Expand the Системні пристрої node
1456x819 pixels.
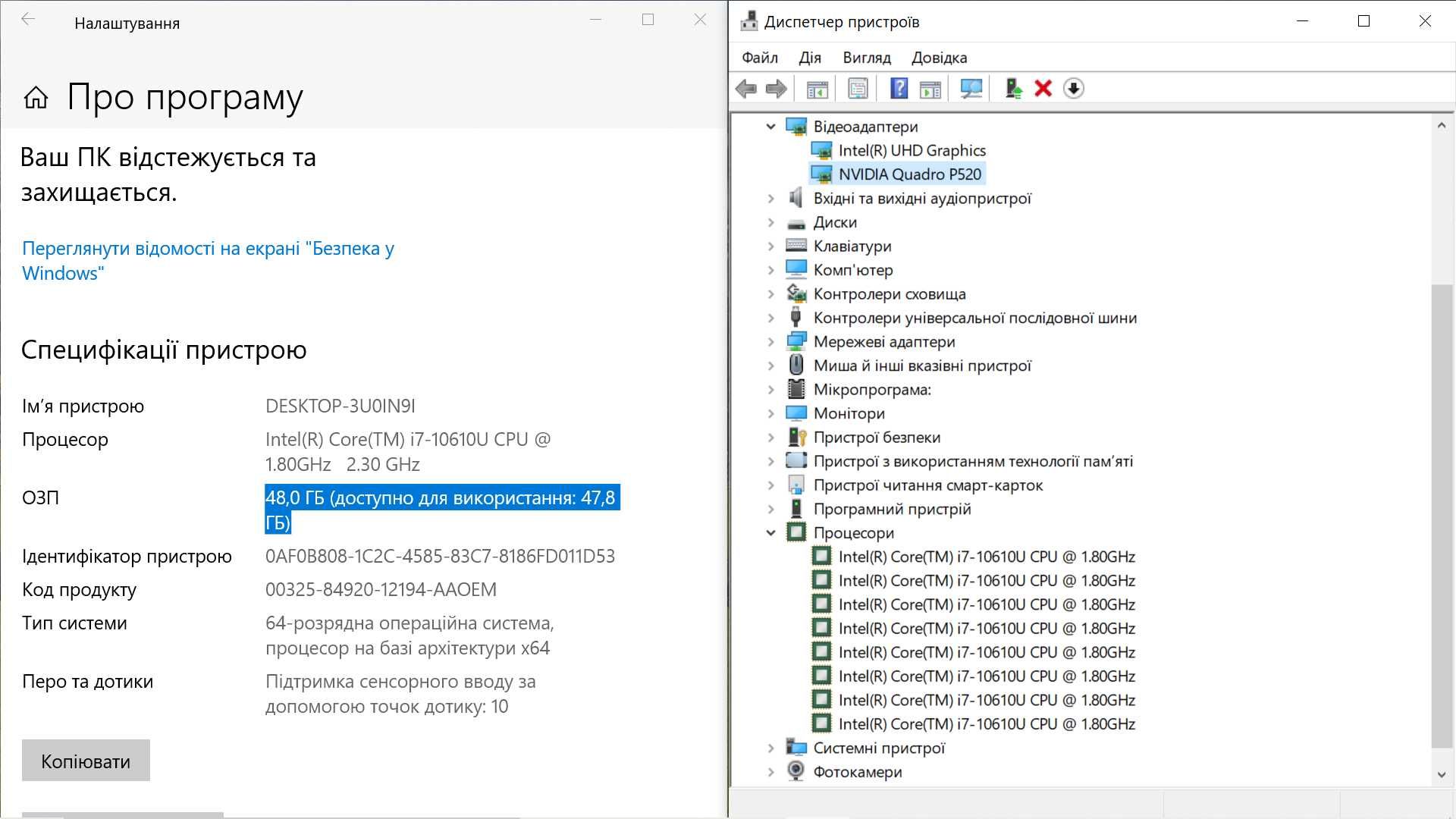[x=770, y=748]
